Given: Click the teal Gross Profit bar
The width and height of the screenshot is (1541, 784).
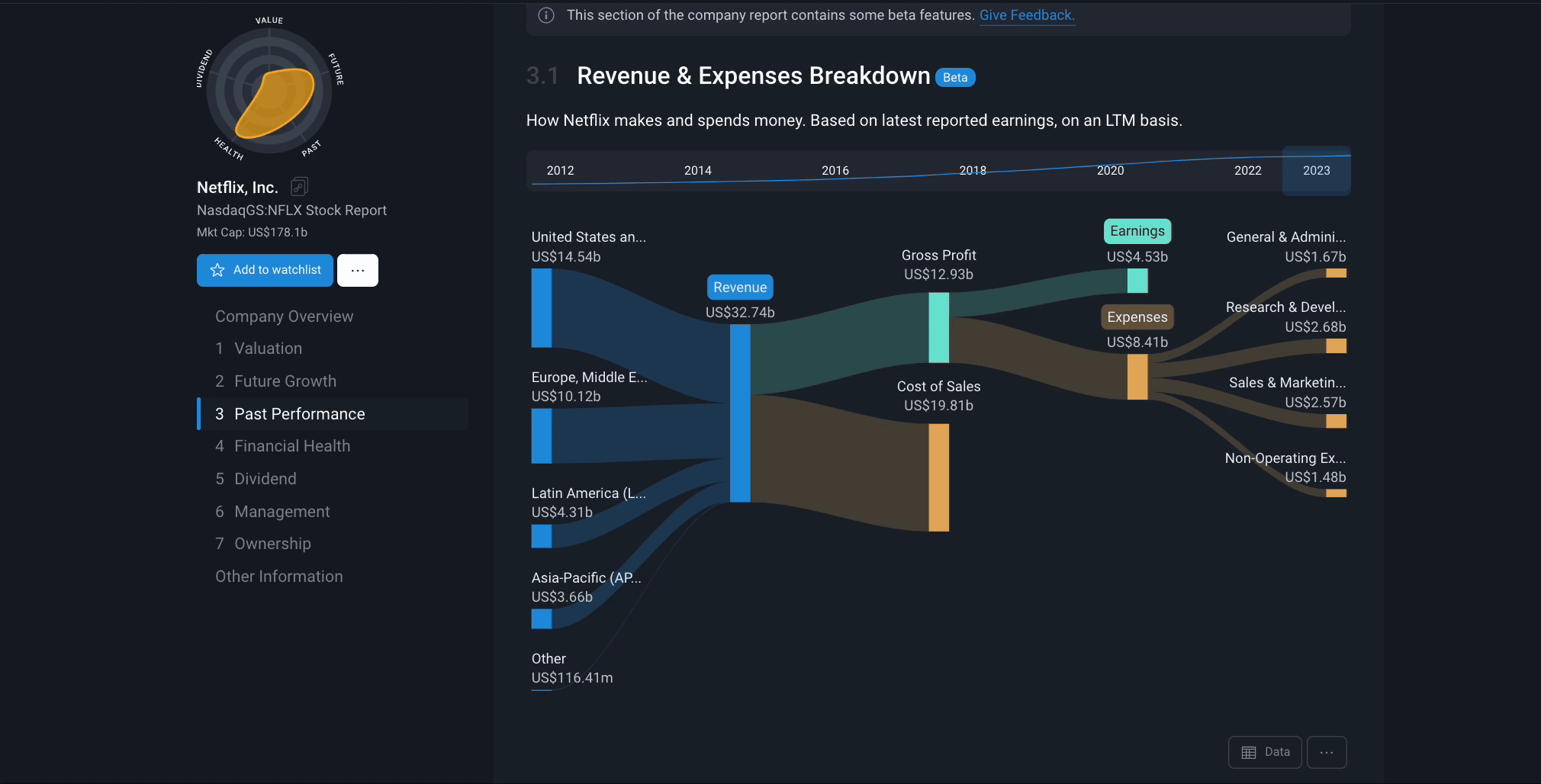Looking at the screenshot, I should pyautogui.click(x=939, y=328).
